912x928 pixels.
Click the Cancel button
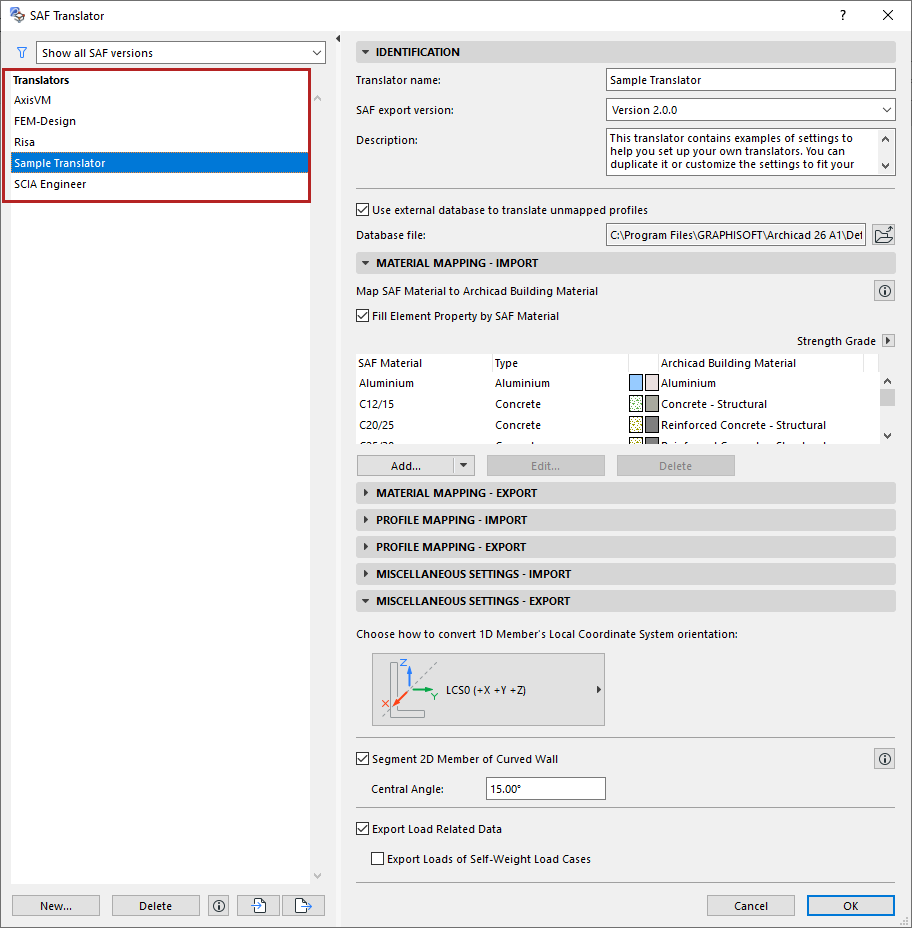[x=750, y=906]
